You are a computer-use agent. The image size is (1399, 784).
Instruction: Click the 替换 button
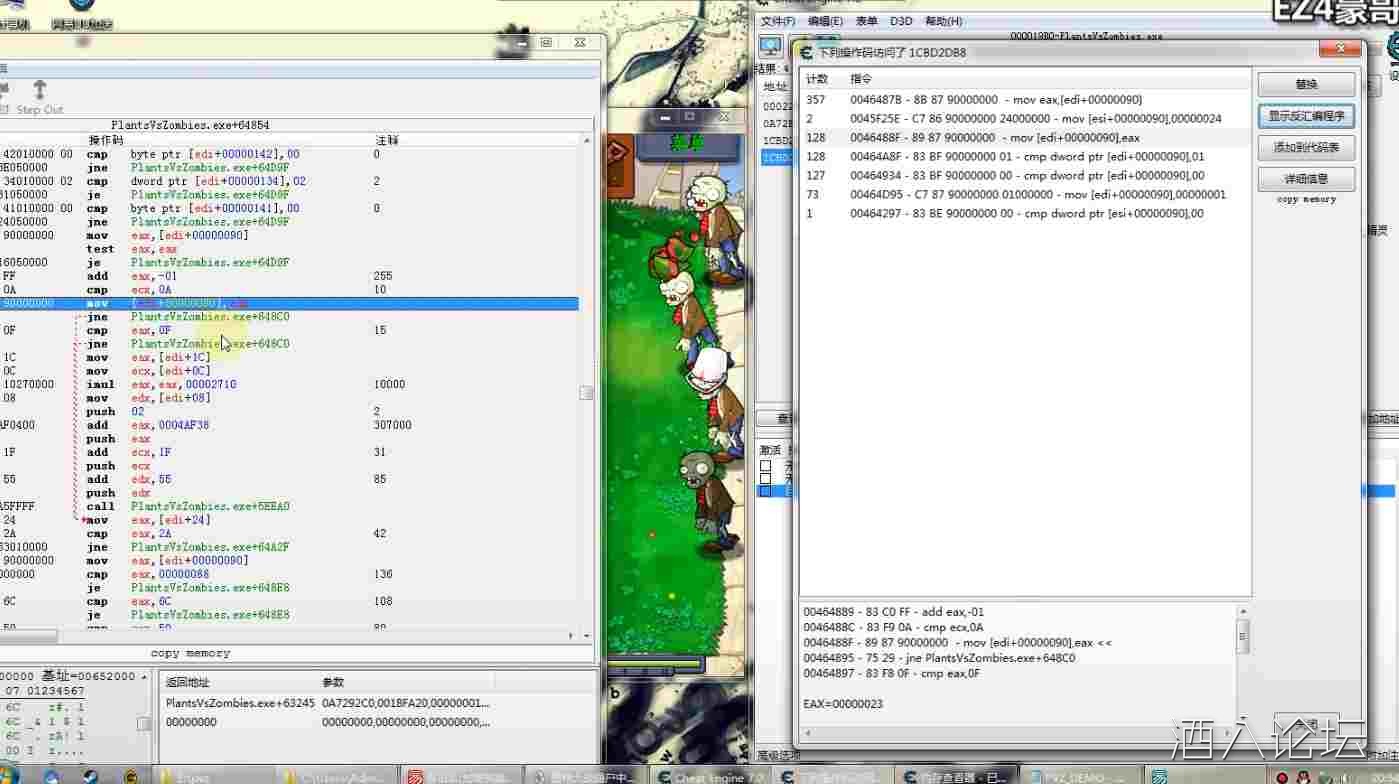1306,84
